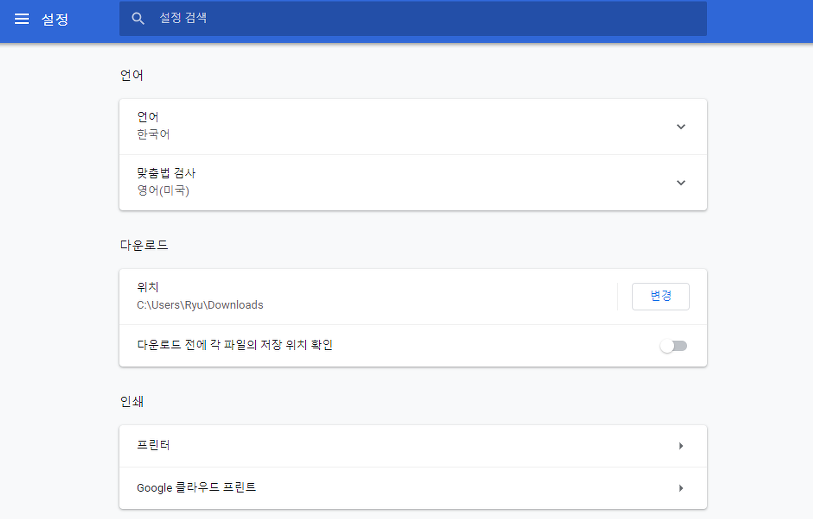Open Google 클라우드 프린트 row arrow
This screenshot has height=519, width=813.
[681, 488]
